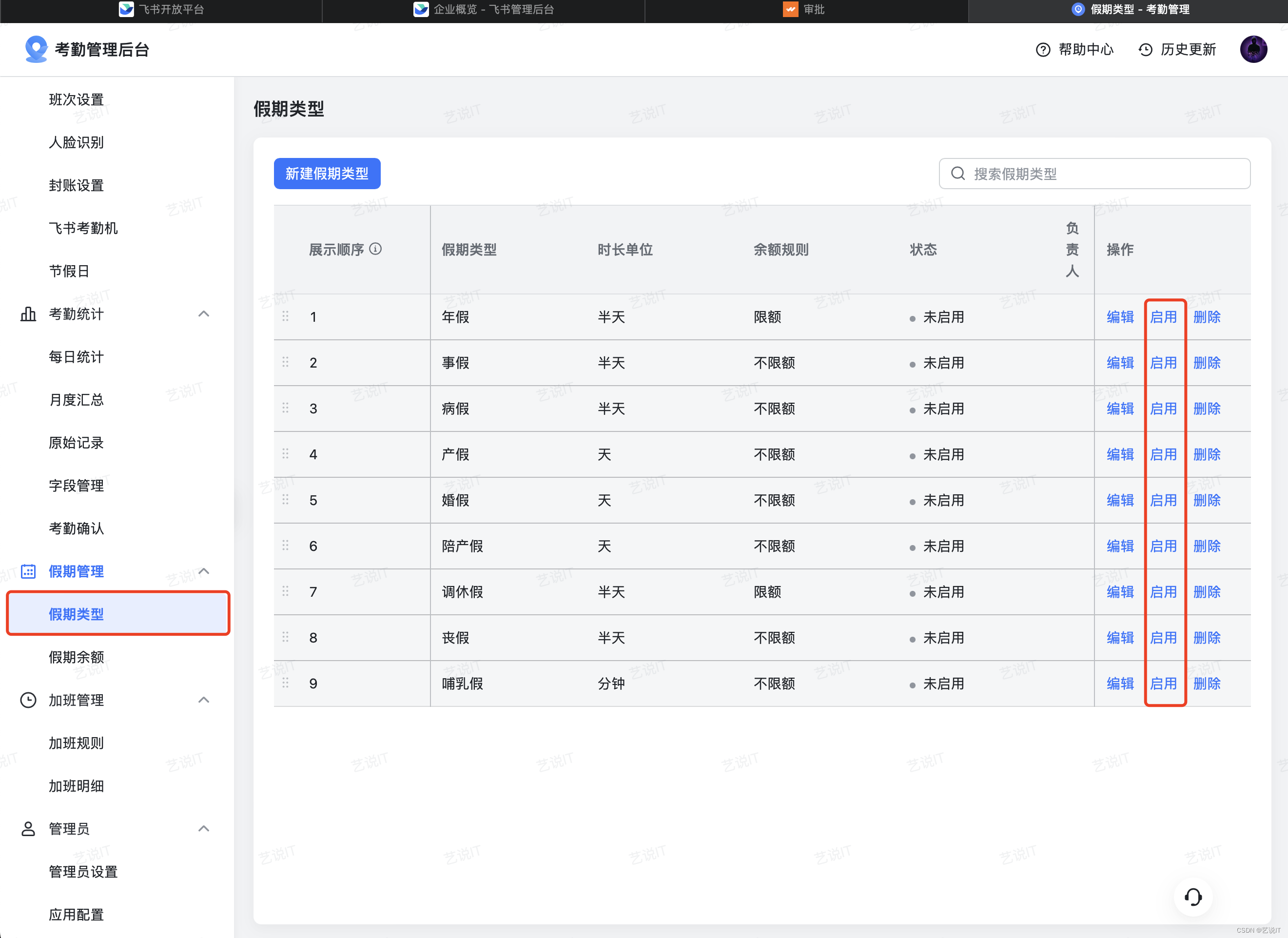Open 假期余额 in the sidebar menu
This screenshot has height=938, width=1288.
(76, 657)
